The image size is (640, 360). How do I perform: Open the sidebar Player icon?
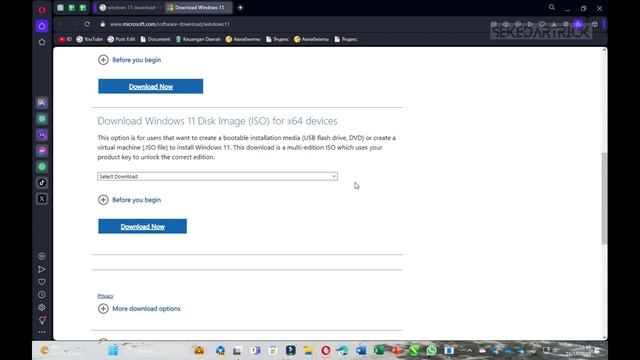[42, 256]
